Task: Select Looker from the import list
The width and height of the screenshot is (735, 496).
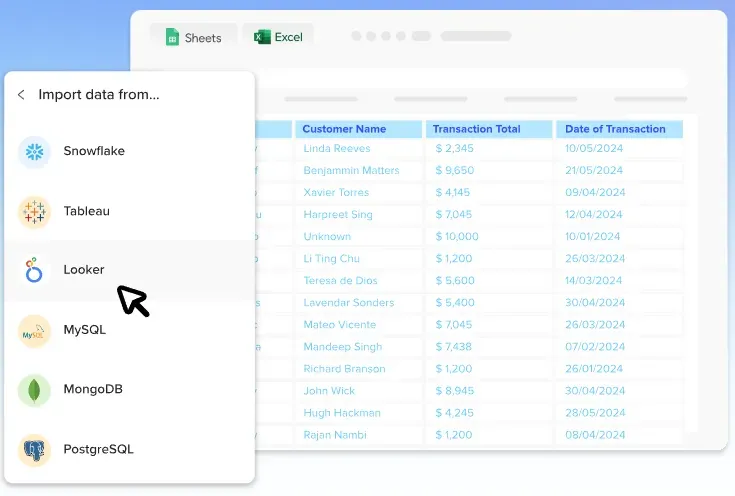Action: tap(129, 270)
